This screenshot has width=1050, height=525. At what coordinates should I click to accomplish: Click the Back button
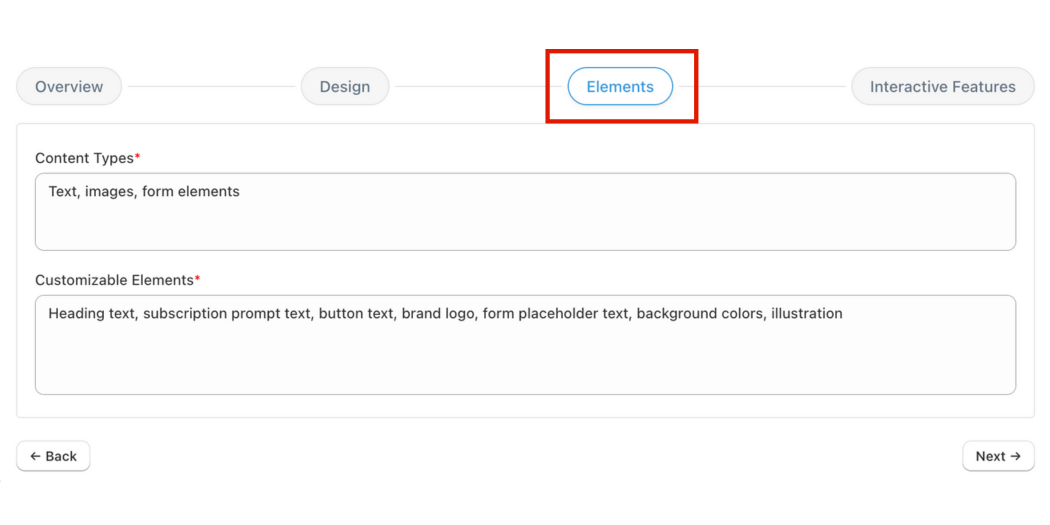(x=53, y=456)
